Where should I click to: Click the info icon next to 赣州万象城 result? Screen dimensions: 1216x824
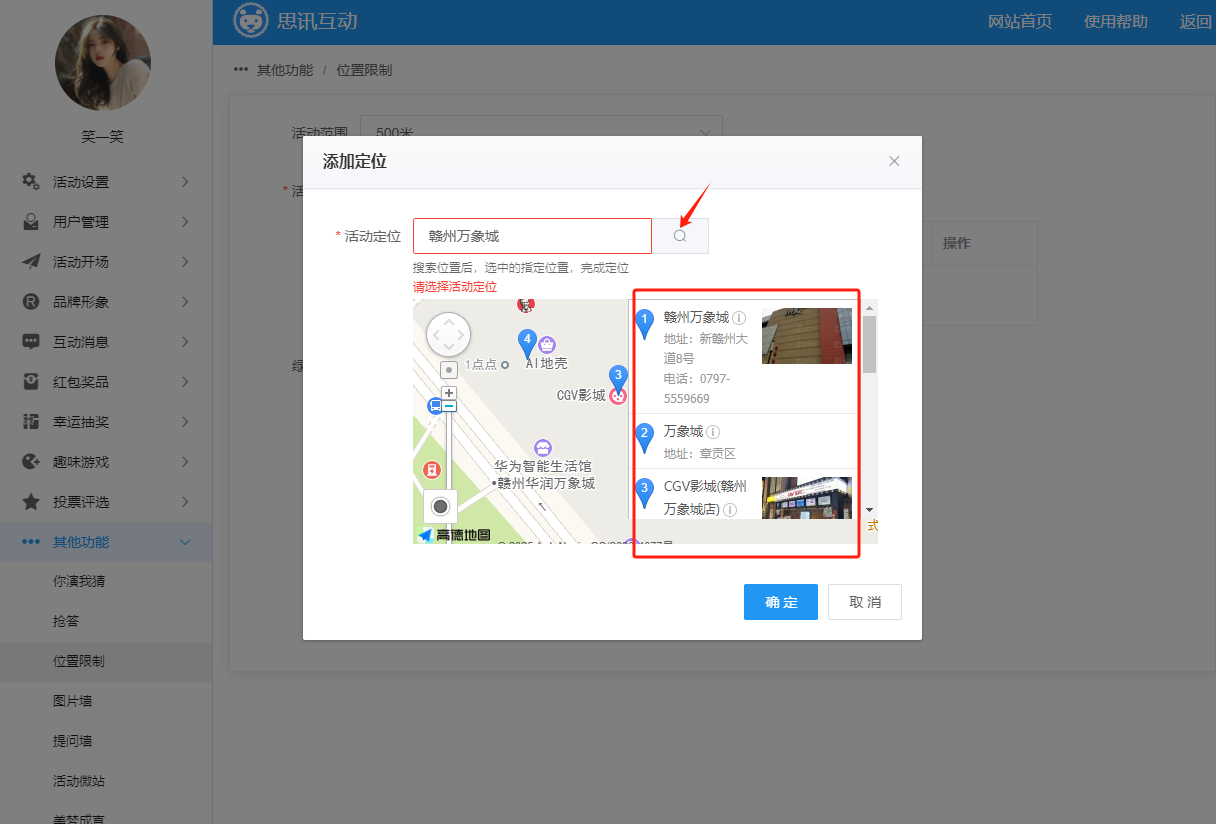click(x=739, y=318)
